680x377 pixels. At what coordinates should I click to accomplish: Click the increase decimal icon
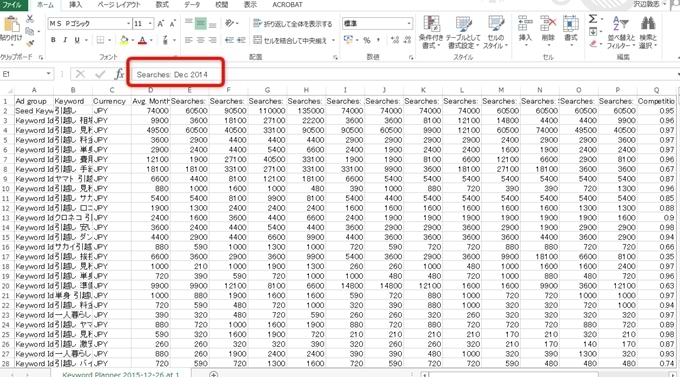tap(394, 40)
